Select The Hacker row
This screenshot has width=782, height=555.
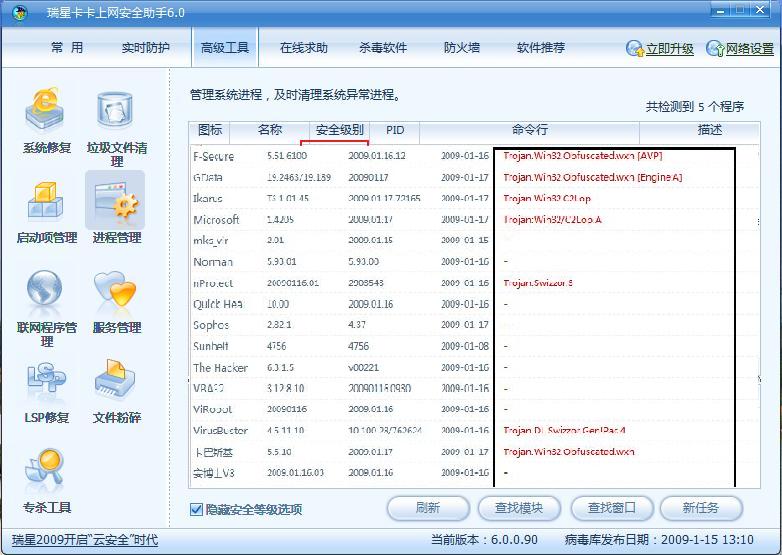(x=474, y=368)
